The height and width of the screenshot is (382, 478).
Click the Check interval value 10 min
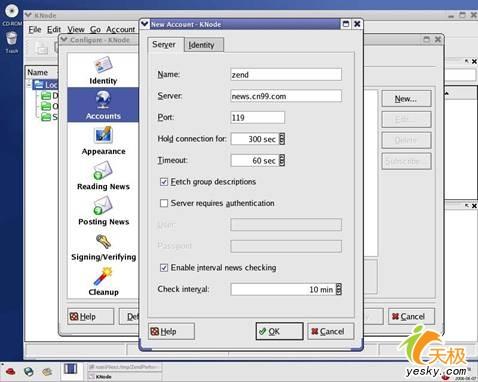(283, 289)
